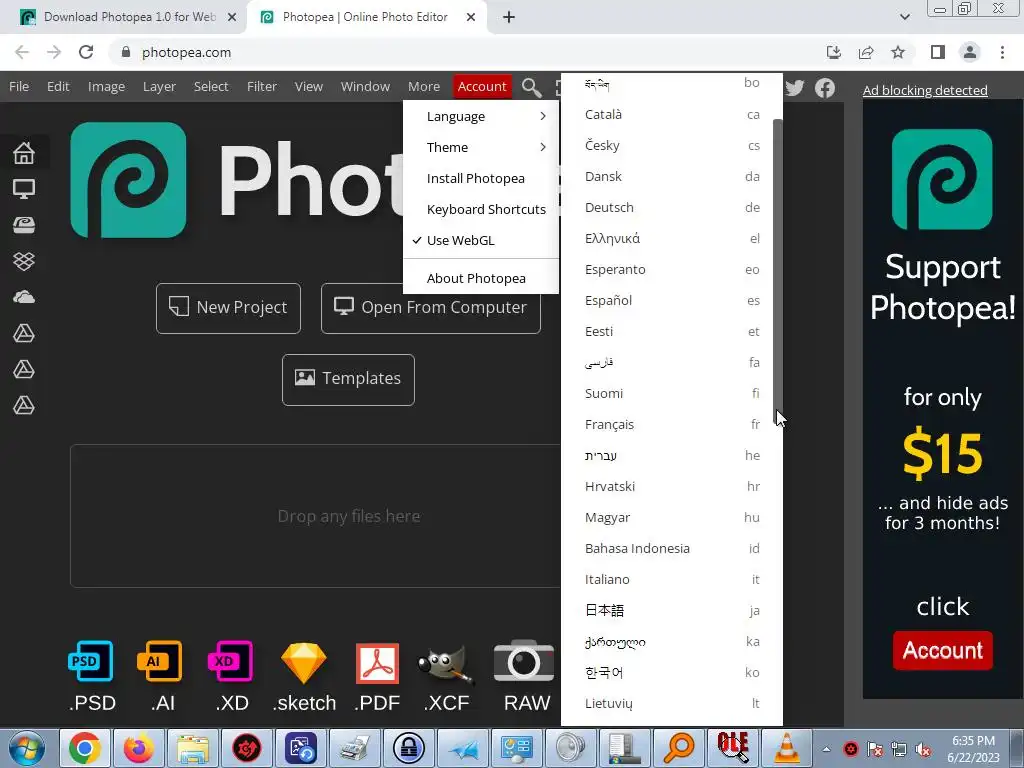Click the install app icon in address bar
Image resolution: width=1024 pixels, height=768 pixels.
(834, 52)
